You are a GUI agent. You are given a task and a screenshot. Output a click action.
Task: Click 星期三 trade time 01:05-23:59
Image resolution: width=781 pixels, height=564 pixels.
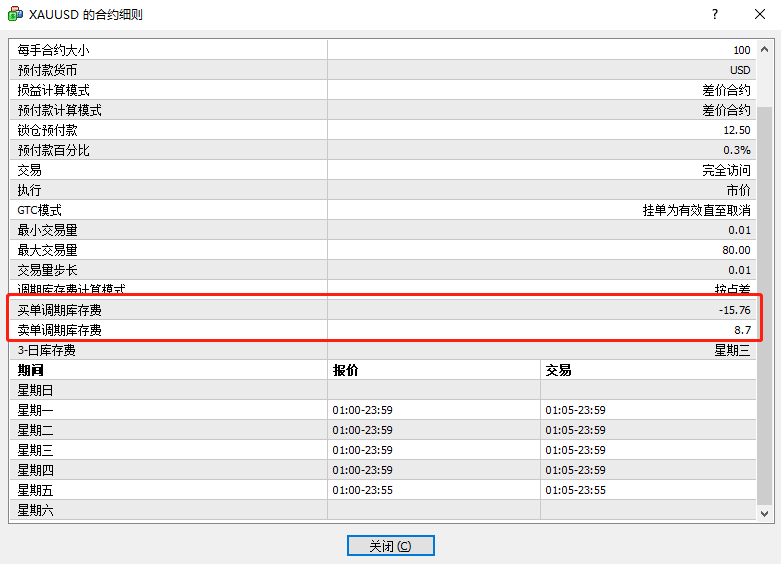pos(575,450)
